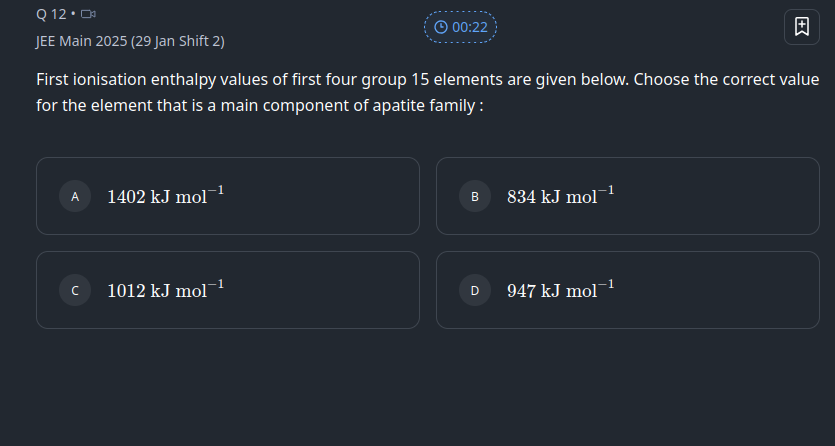Pick the 1012 kJ mol⁻¹ answer text
The image size is (835, 446).
pyautogui.click(x=165, y=290)
